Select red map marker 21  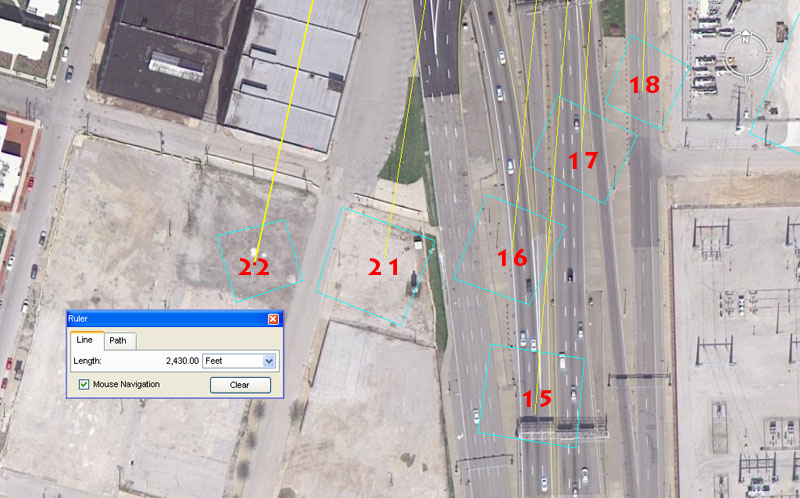pyautogui.click(x=384, y=267)
